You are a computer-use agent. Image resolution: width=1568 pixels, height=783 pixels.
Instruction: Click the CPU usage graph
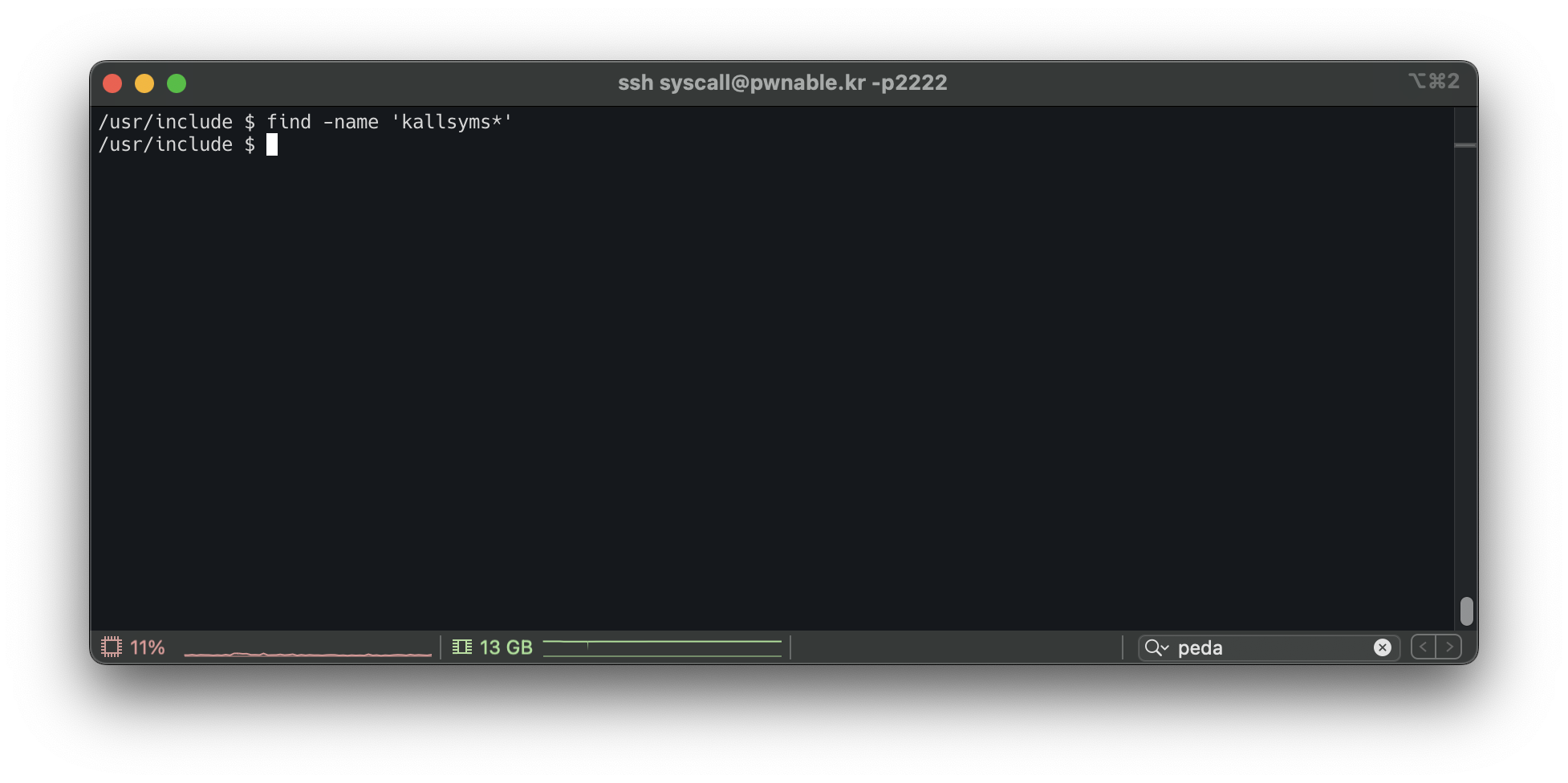coord(307,650)
